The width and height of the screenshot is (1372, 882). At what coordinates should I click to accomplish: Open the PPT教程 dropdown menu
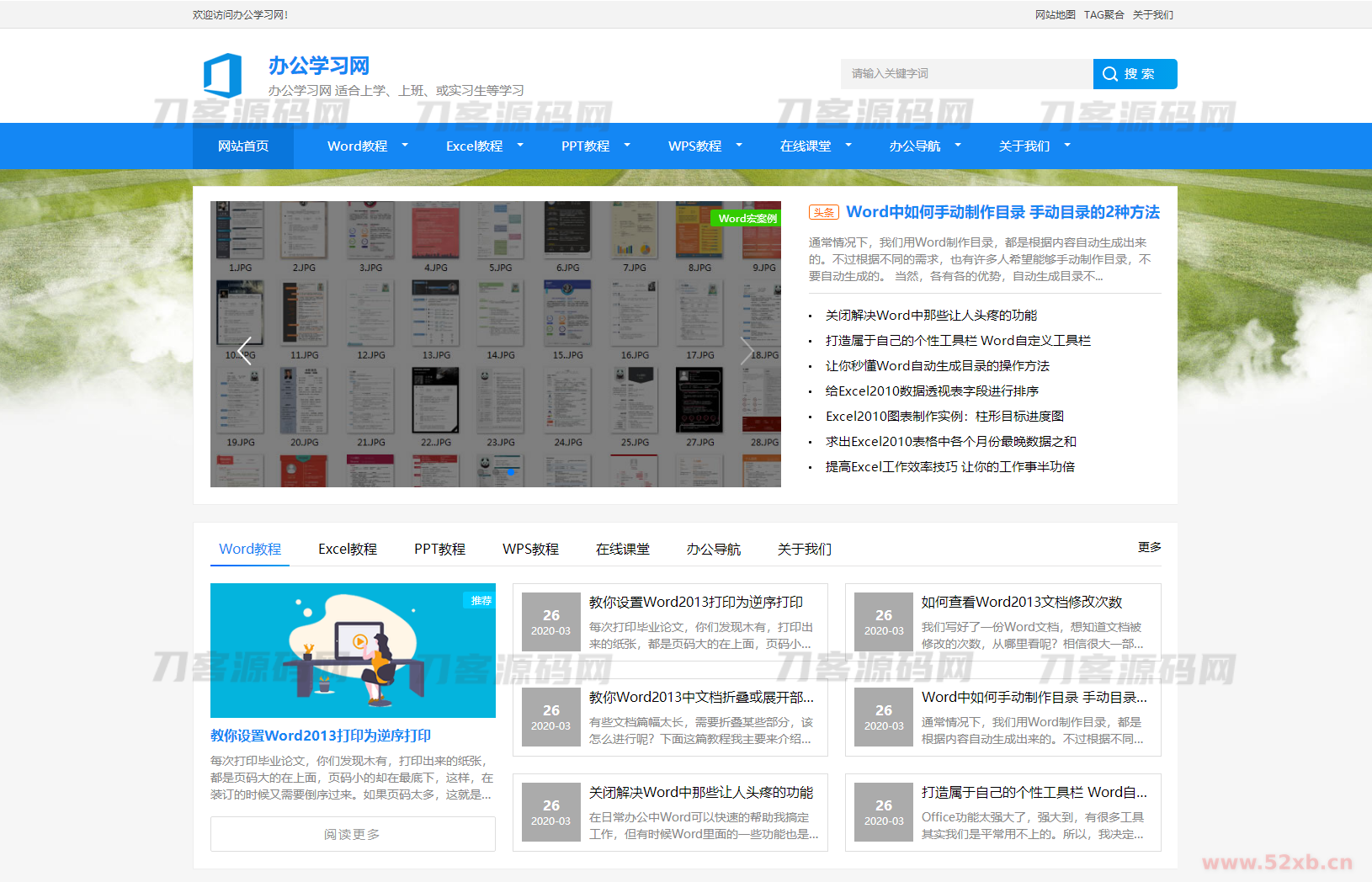coord(584,146)
